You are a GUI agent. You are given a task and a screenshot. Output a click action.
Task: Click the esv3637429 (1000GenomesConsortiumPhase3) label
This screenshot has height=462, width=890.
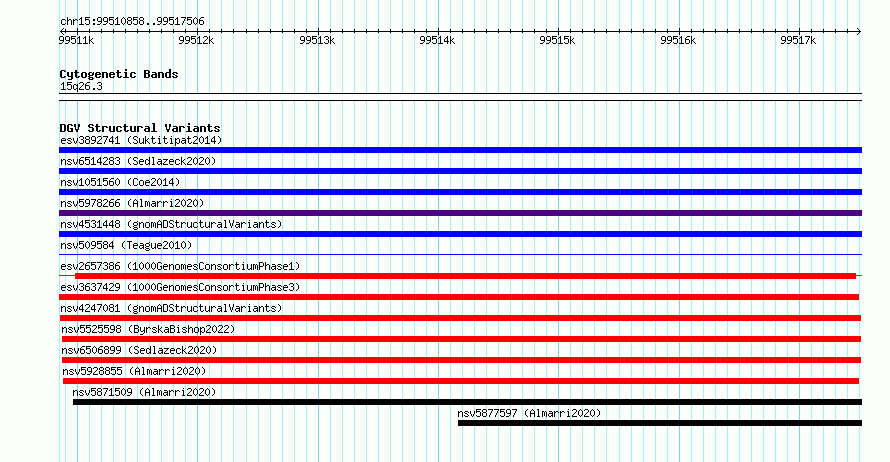180,287
